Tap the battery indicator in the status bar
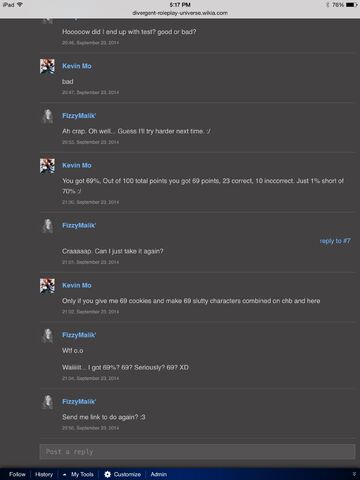 tap(352, 5)
